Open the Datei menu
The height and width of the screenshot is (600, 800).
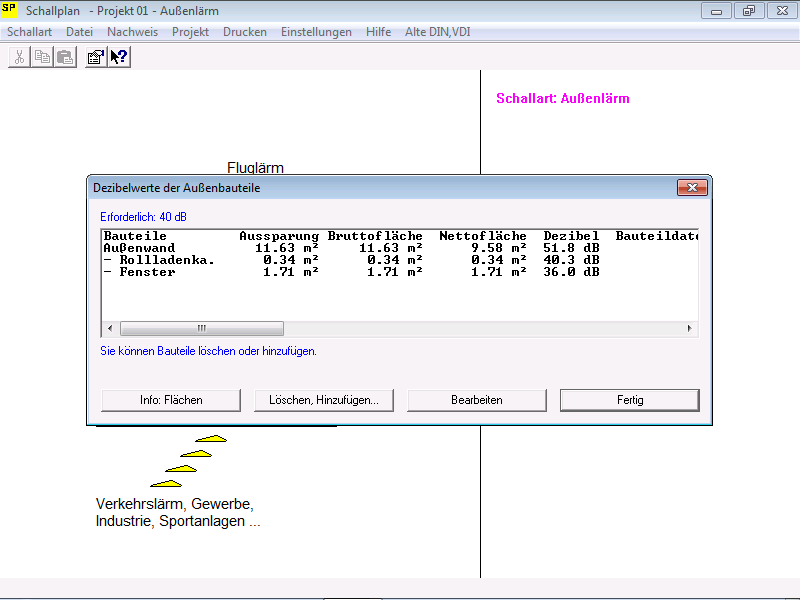tap(79, 32)
